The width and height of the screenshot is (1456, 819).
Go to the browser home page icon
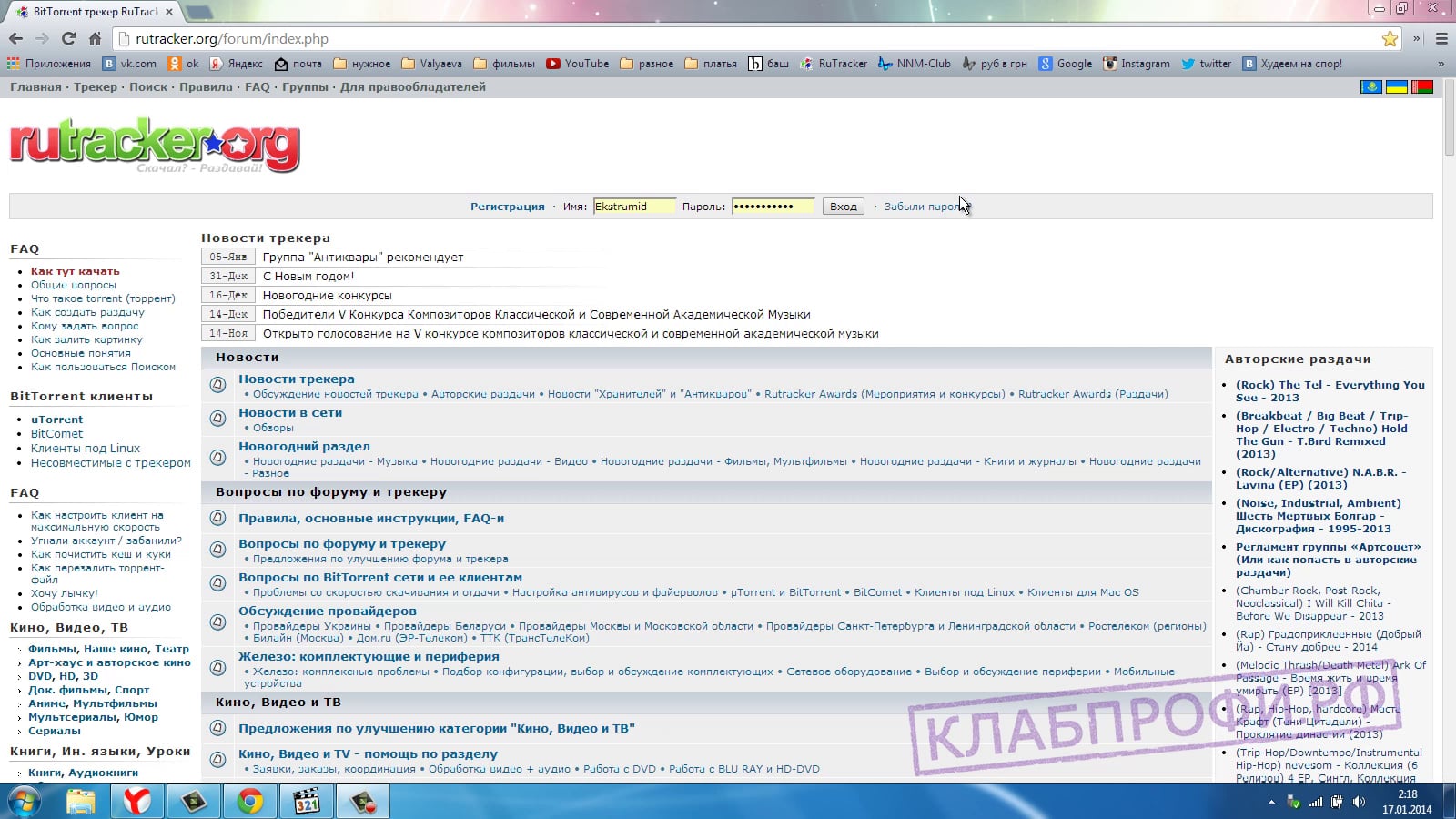coord(95,39)
